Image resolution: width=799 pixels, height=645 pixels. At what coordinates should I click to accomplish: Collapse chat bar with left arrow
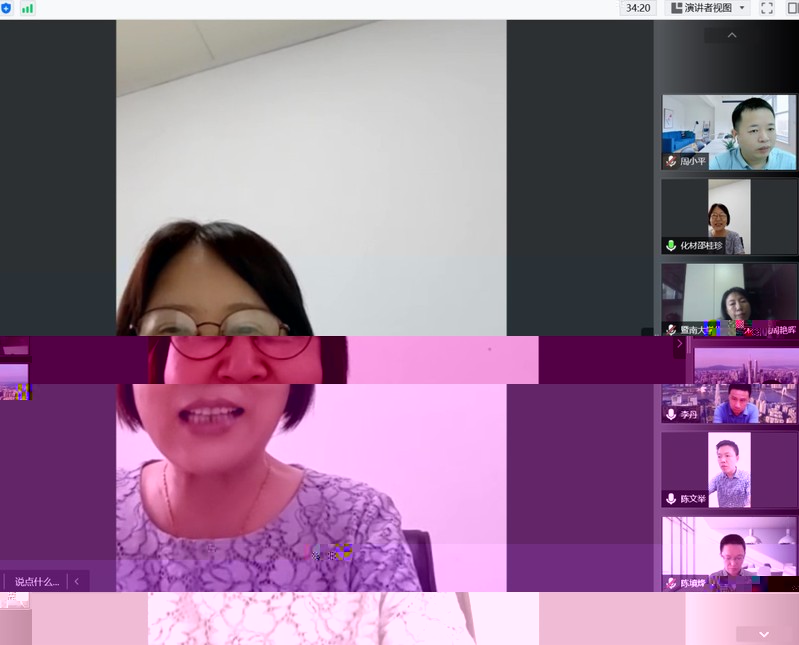(x=77, y=581)
